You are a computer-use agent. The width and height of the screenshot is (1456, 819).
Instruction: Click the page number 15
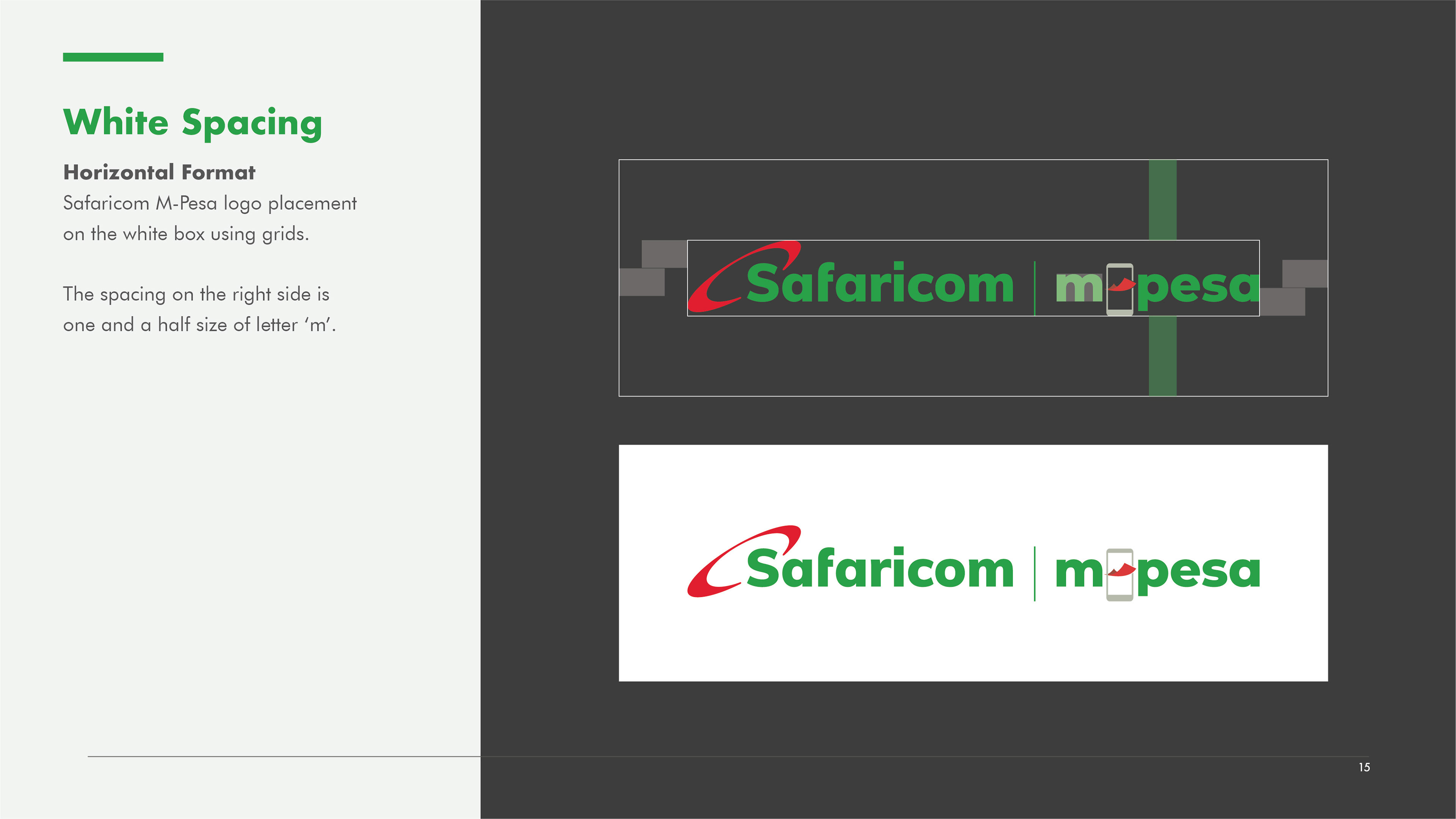1365,767
